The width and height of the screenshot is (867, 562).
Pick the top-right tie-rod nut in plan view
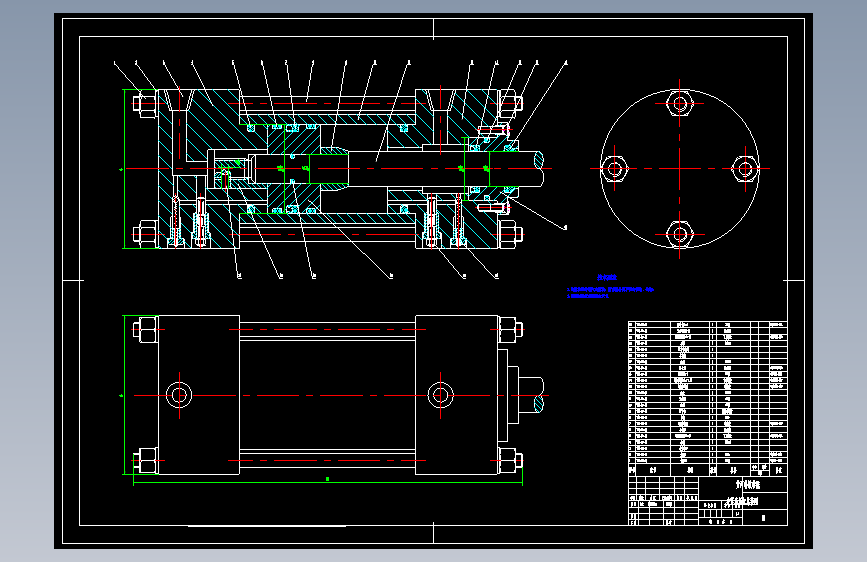pyautogui.click(x=510, y=330)
